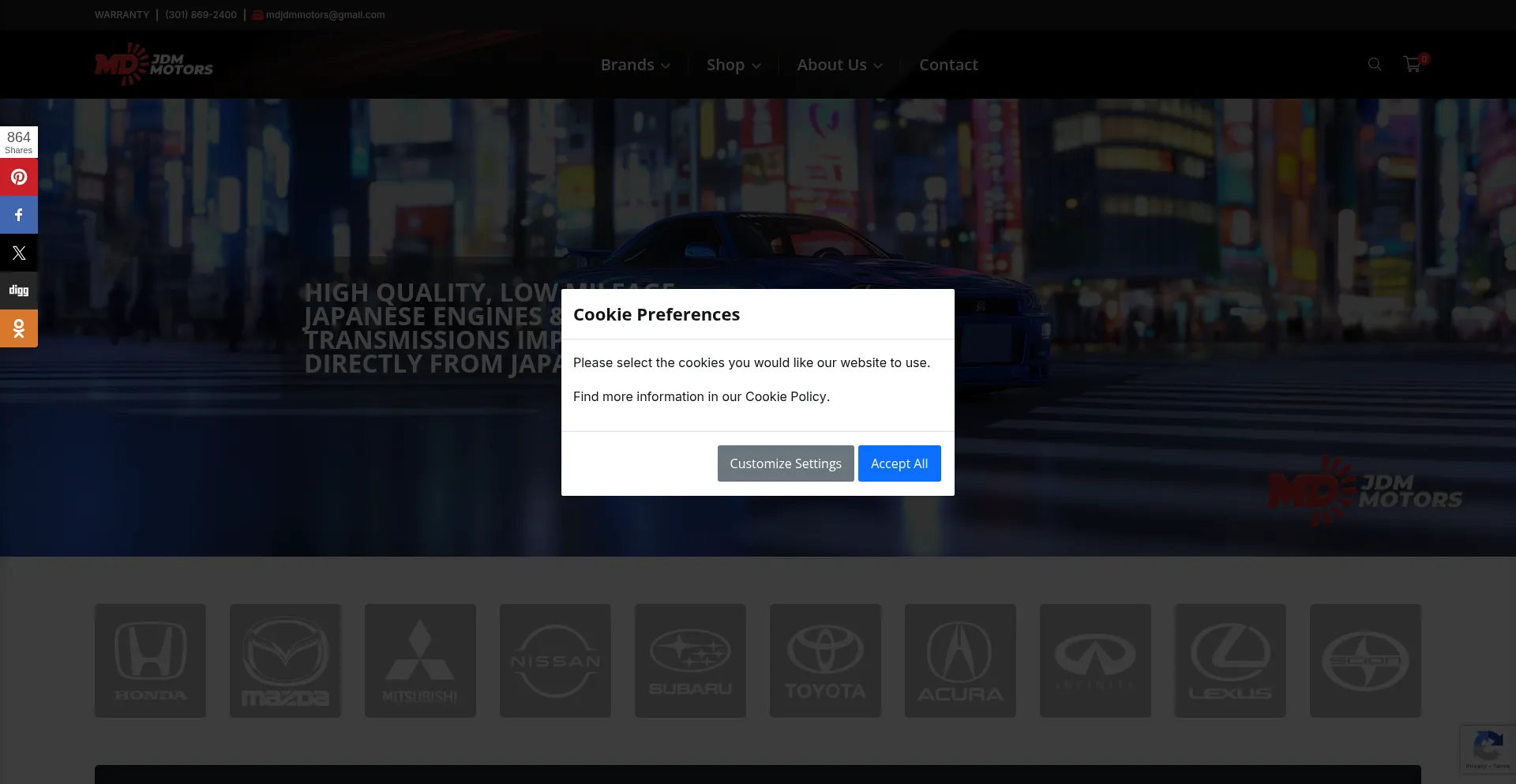Viewport: 1516px width, 784px height.
Task: Select the Acura brand logo tile
Action: click(x=960, y=661)
